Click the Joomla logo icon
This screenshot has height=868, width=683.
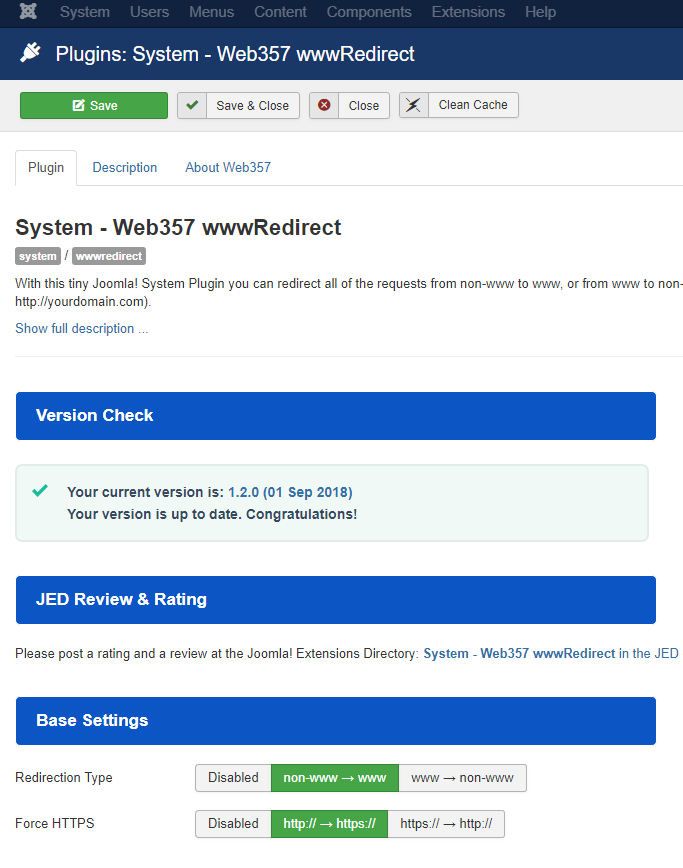(28, 11)
